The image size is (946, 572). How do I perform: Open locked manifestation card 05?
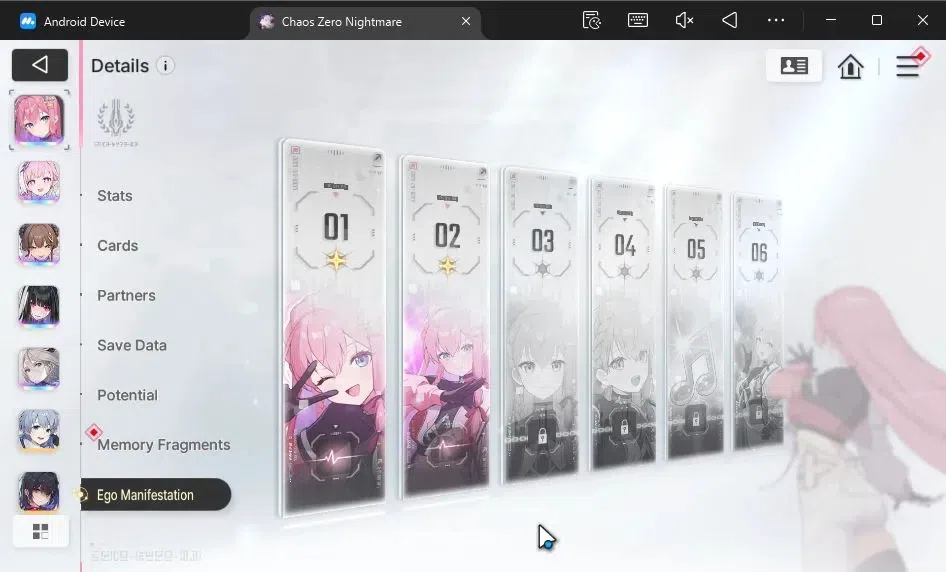695,322
